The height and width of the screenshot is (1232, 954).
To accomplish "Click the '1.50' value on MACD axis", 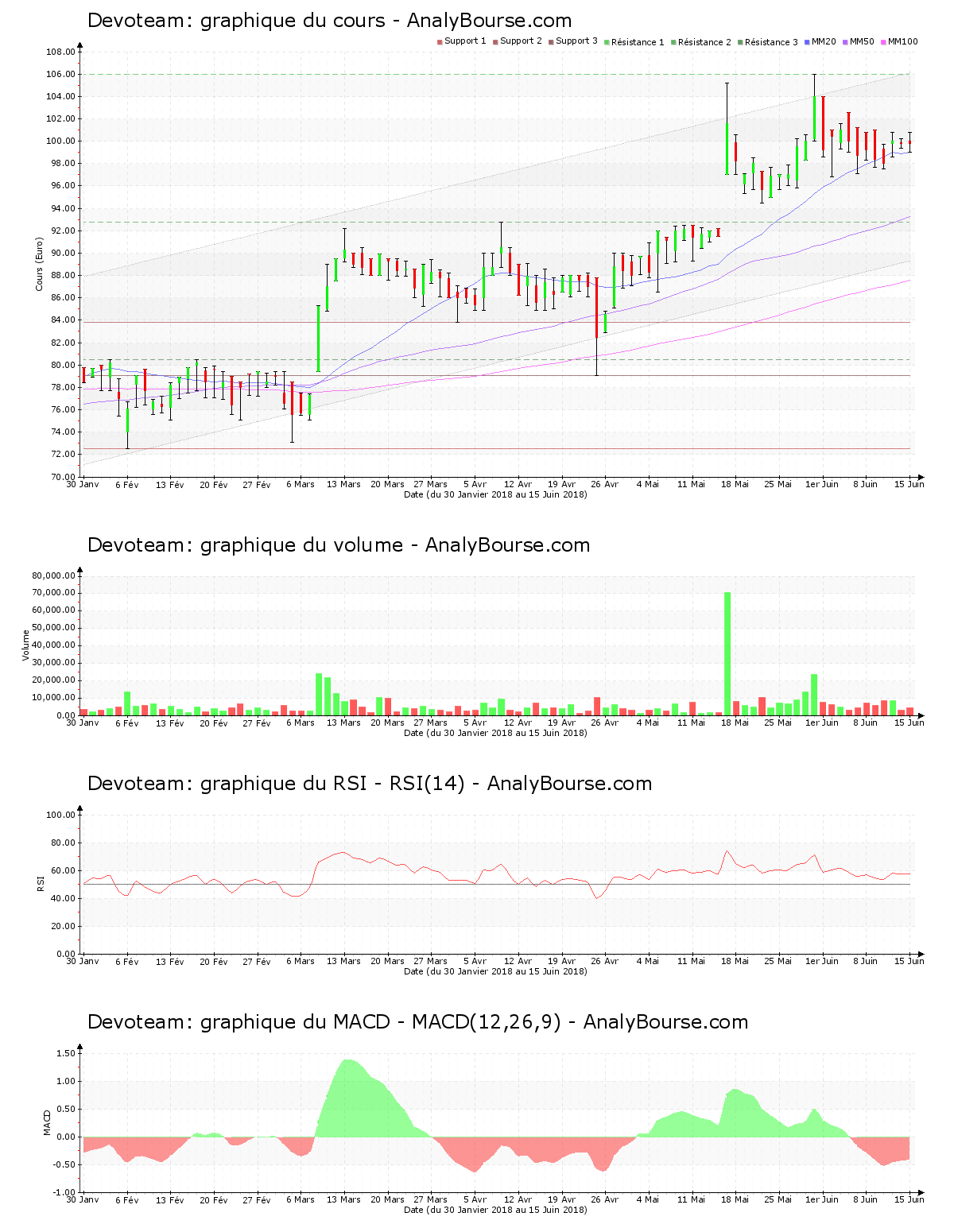I will click(x=66, y=1054).
